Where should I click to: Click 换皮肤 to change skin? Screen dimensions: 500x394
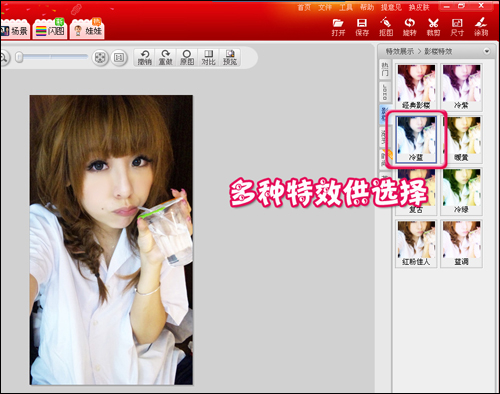click(419, 7)
